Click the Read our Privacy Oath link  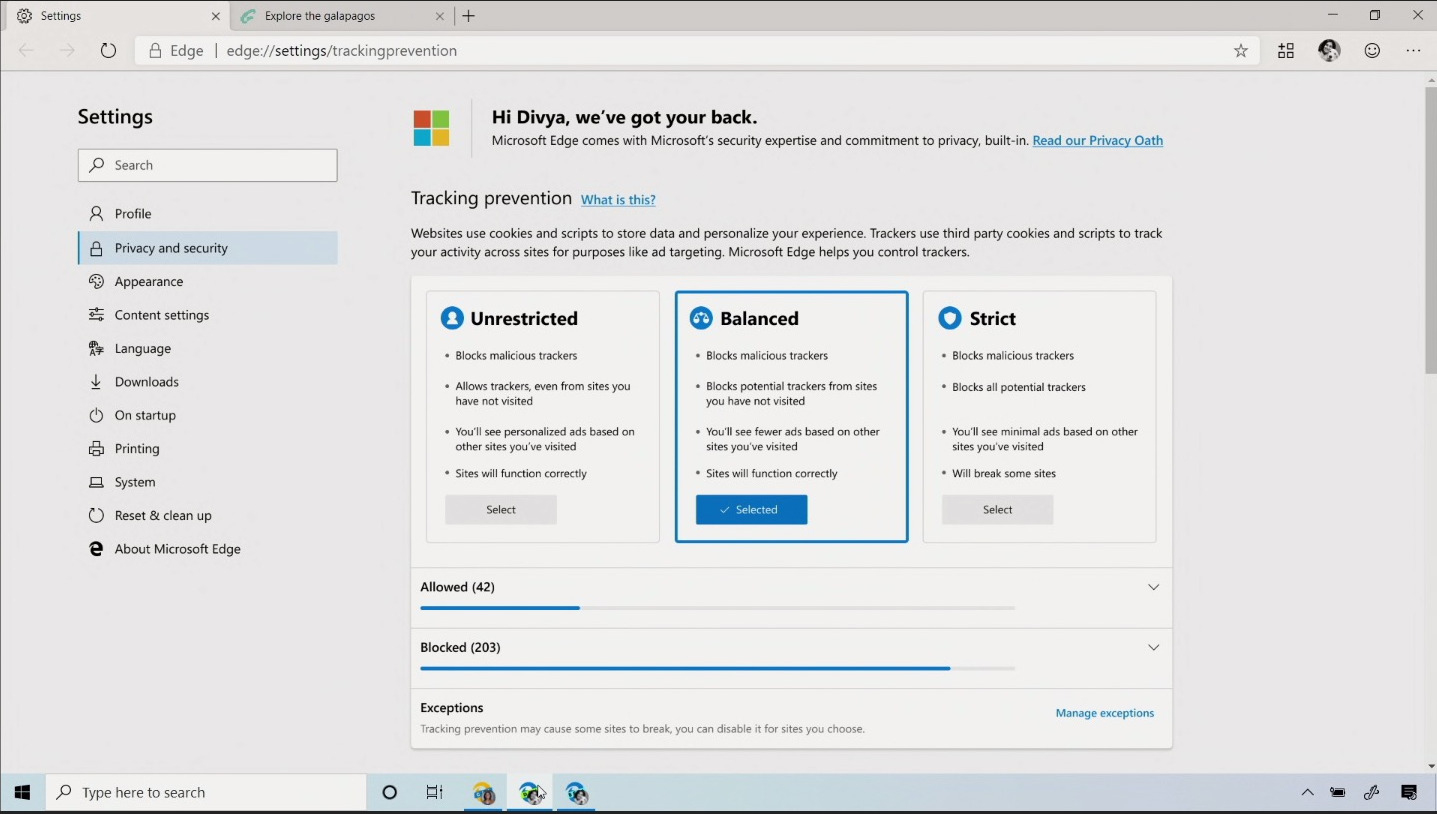click(x=1097, y=141)
